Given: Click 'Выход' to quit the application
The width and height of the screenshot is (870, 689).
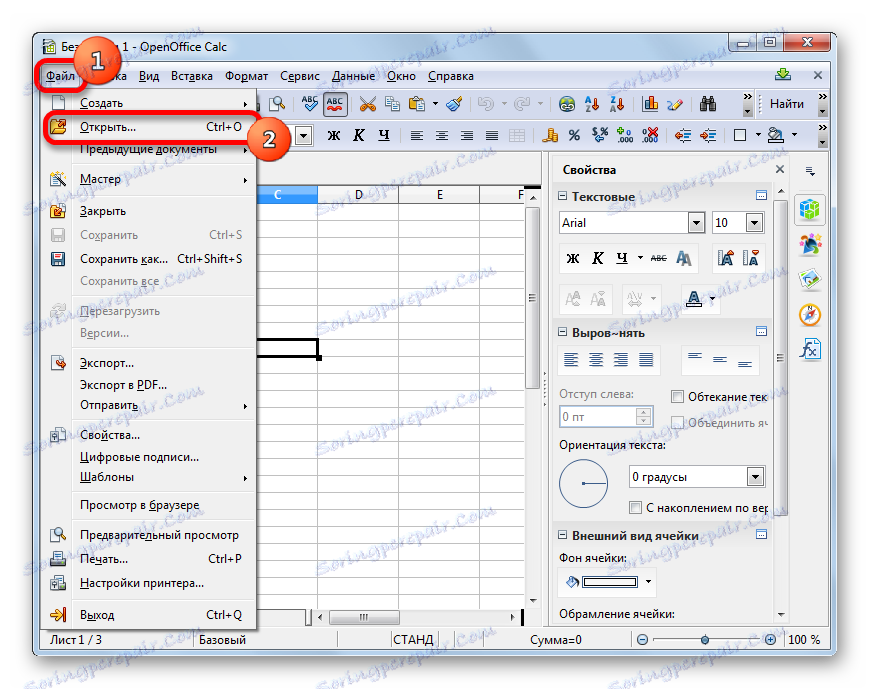Looking at the screenshot, I should 149,615.
